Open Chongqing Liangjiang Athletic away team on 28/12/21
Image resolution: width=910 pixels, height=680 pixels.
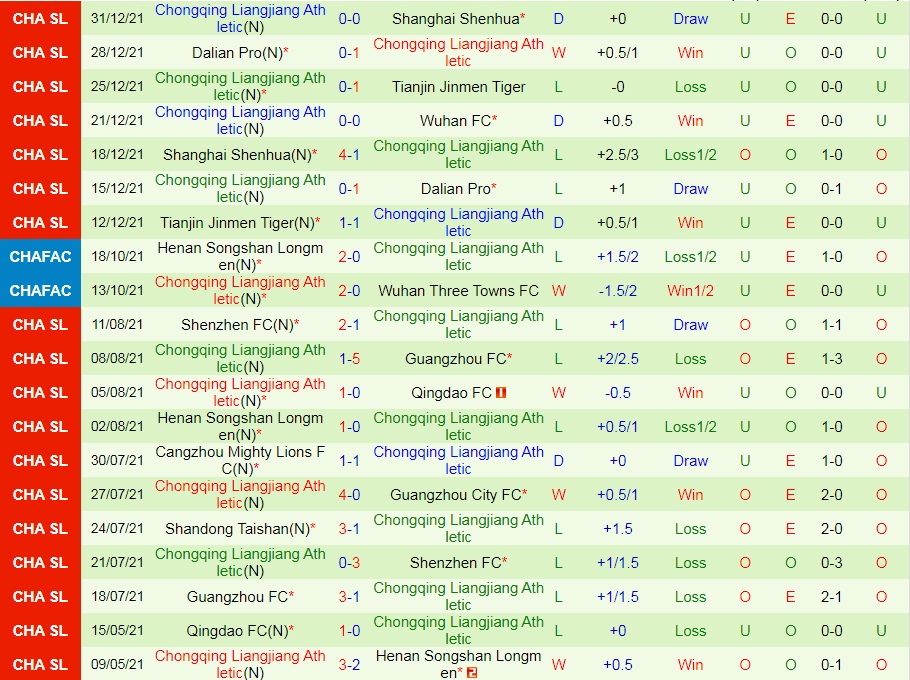pyautogui.click(x=458, y=53)
